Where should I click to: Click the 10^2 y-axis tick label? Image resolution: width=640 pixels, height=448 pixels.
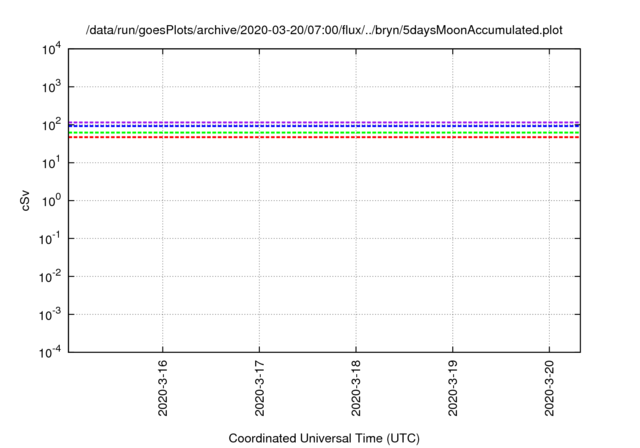coord(51,125)
